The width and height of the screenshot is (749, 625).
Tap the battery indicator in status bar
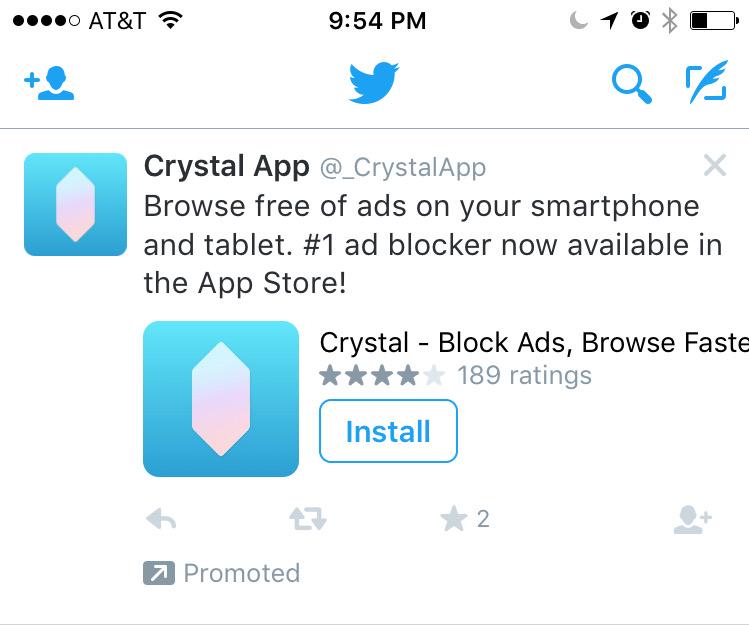tap(712, 20)
